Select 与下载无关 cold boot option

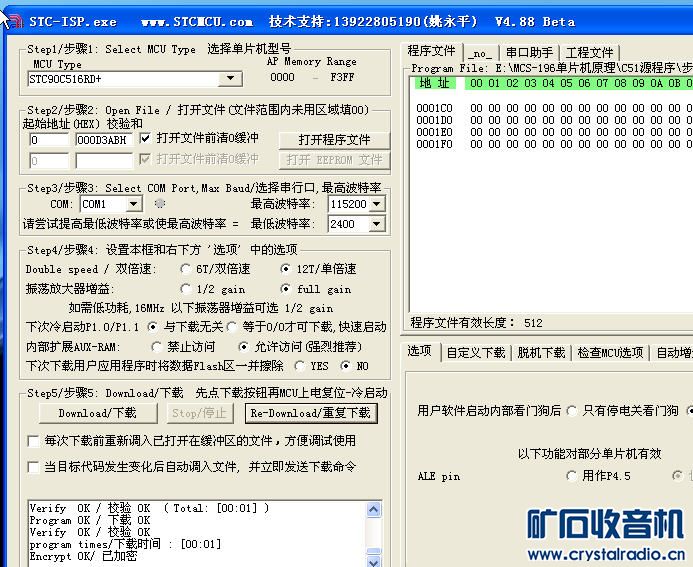point(152,327)
